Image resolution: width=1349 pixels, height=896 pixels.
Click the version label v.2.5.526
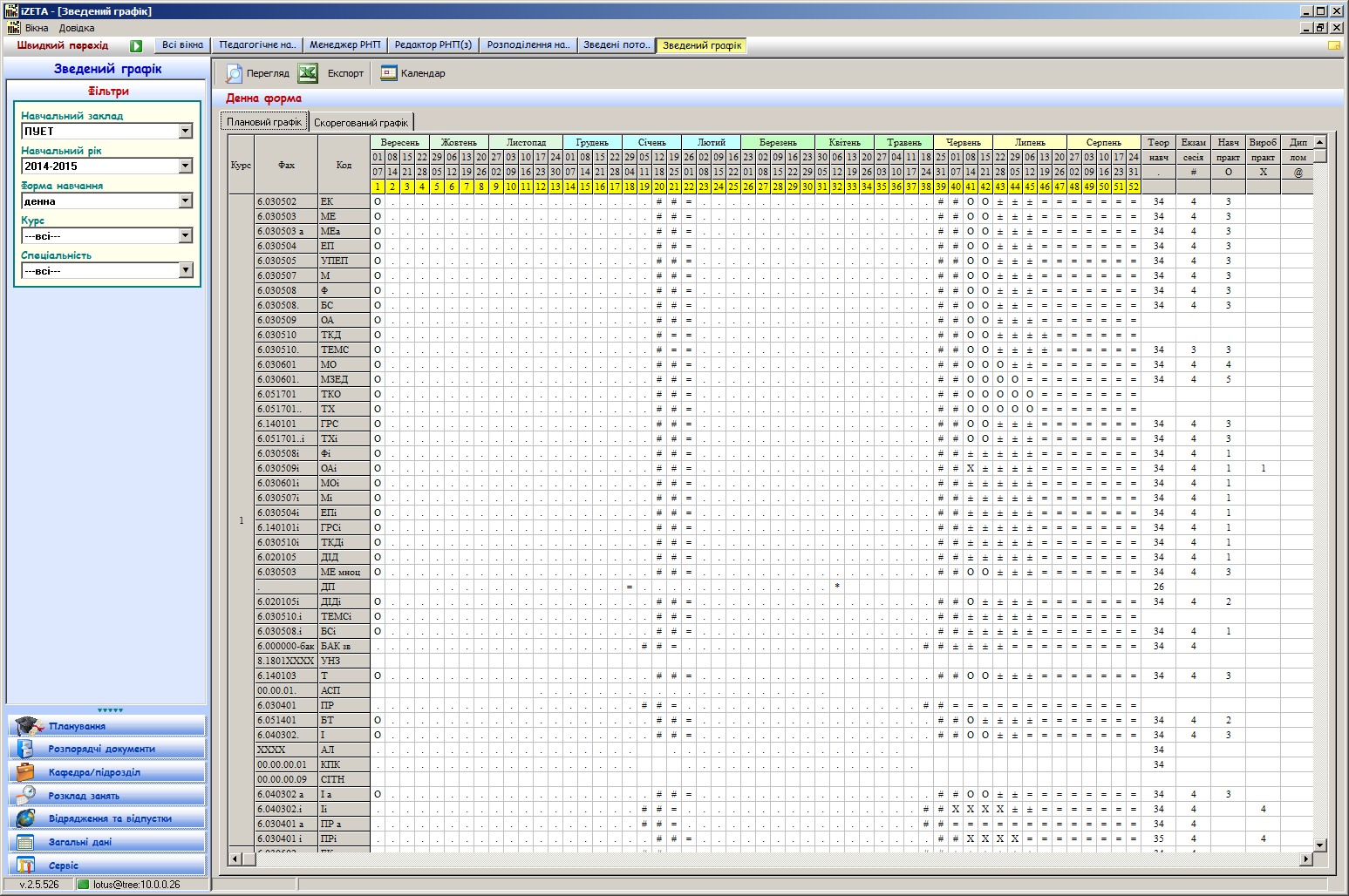(39, 884)
